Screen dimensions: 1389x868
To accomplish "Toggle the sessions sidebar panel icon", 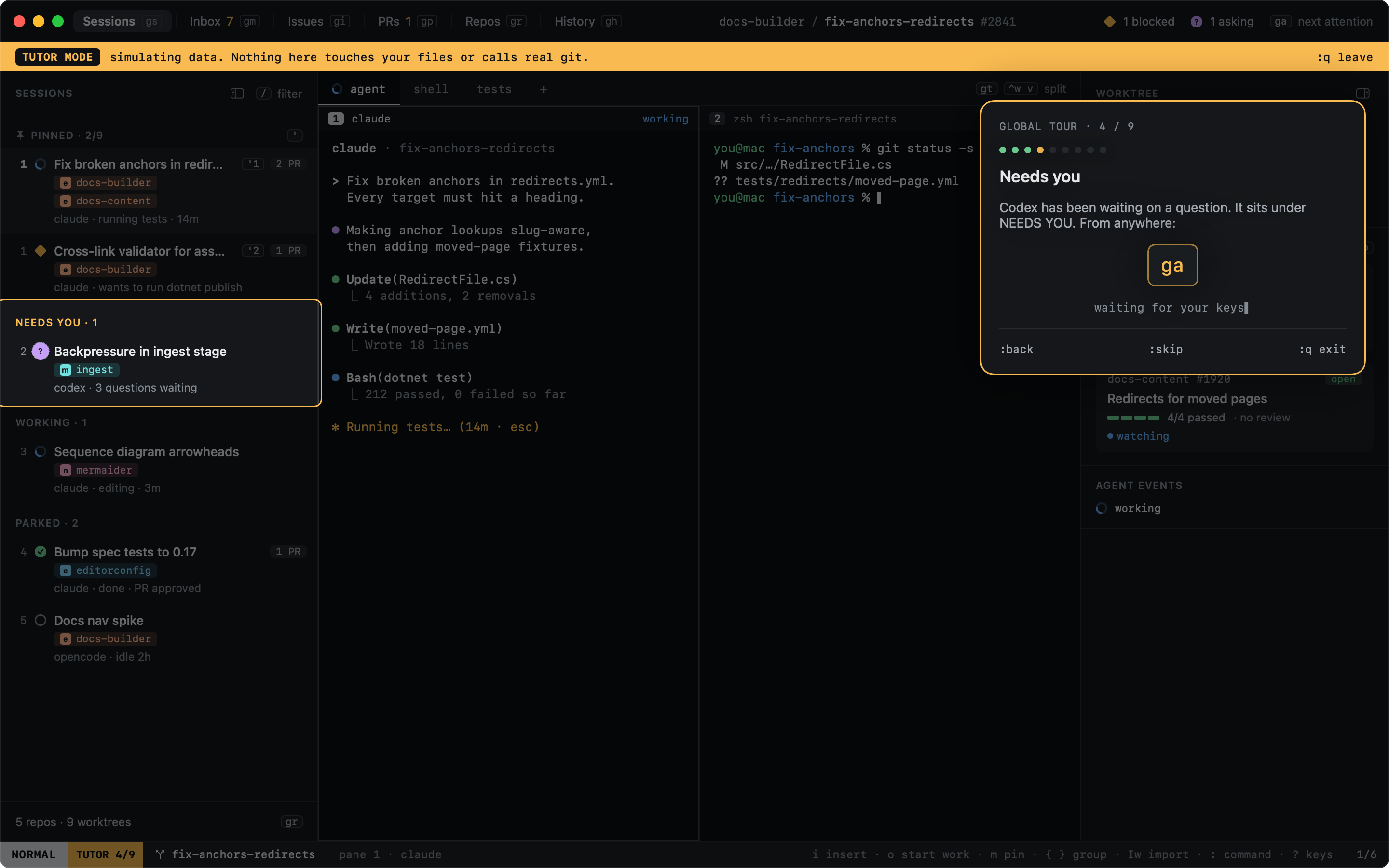I will click(x=237, y=94).
